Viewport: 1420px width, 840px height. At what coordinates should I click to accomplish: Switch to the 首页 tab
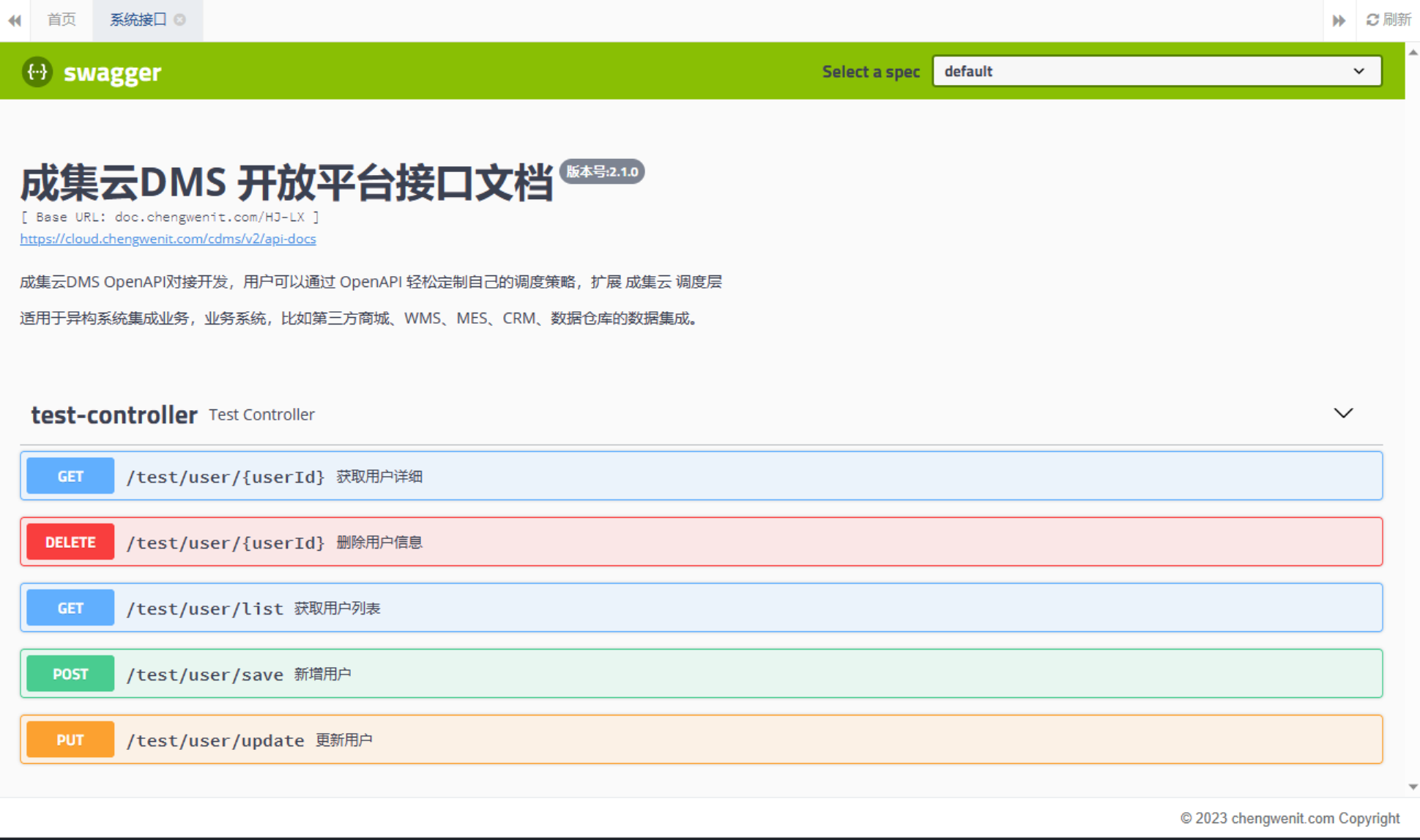[62, 20]
